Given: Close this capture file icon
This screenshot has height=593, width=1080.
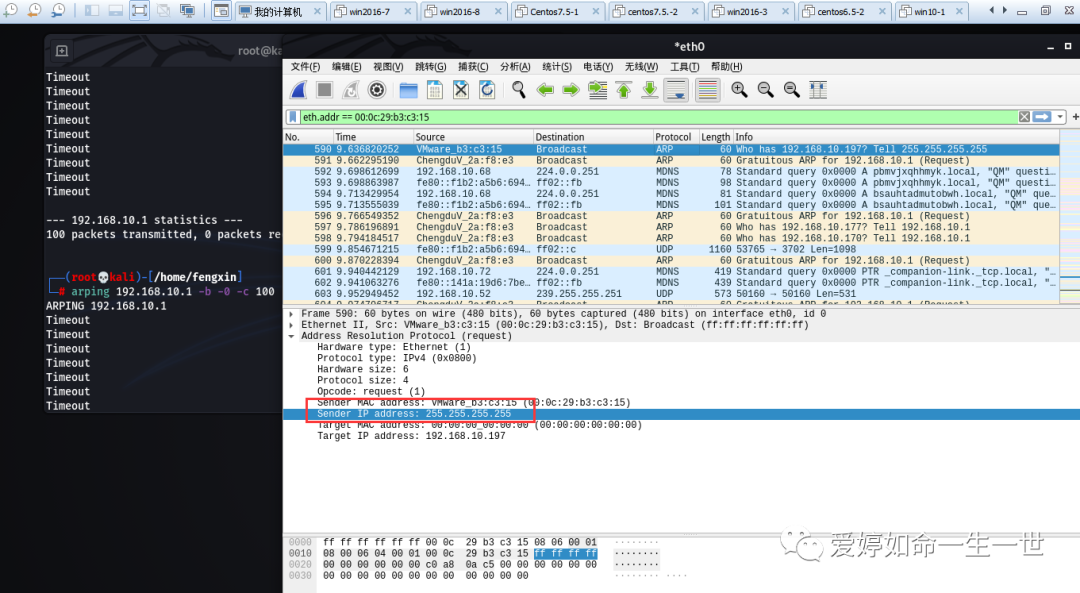Looking at the screenshot, I should point(461,90).
